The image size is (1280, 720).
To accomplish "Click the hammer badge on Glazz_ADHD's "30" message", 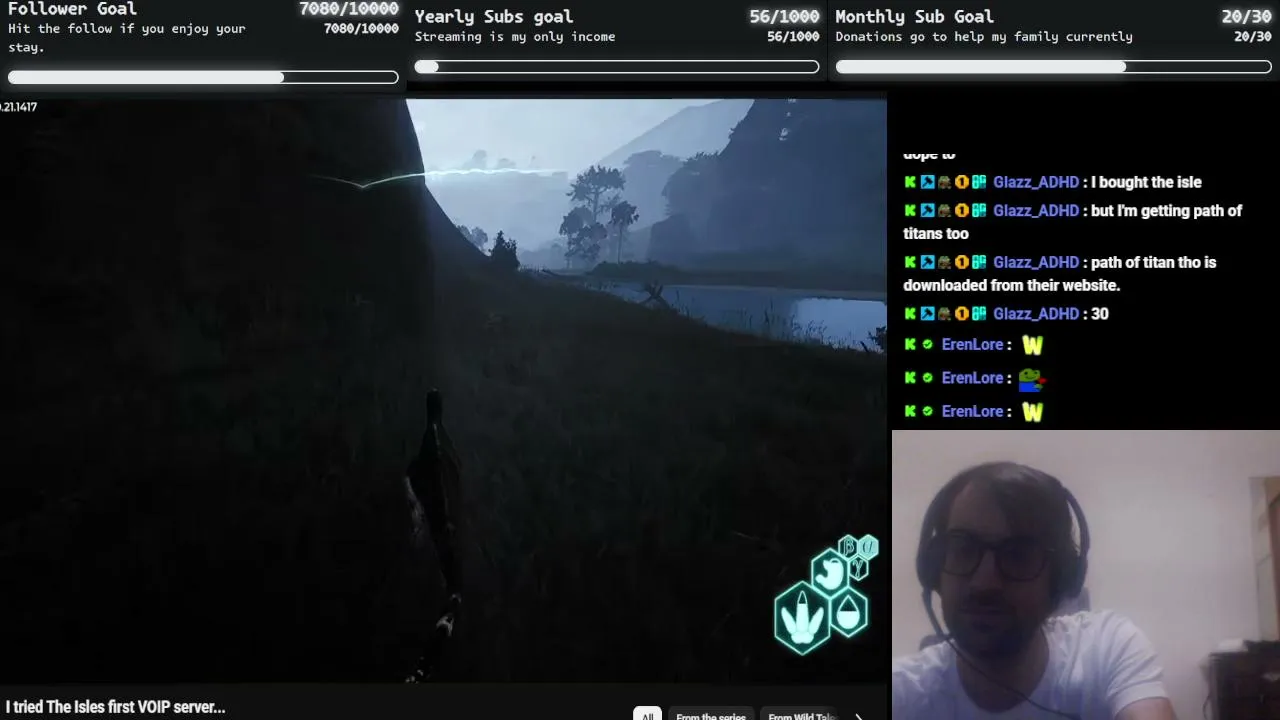I will coord(927,314).
